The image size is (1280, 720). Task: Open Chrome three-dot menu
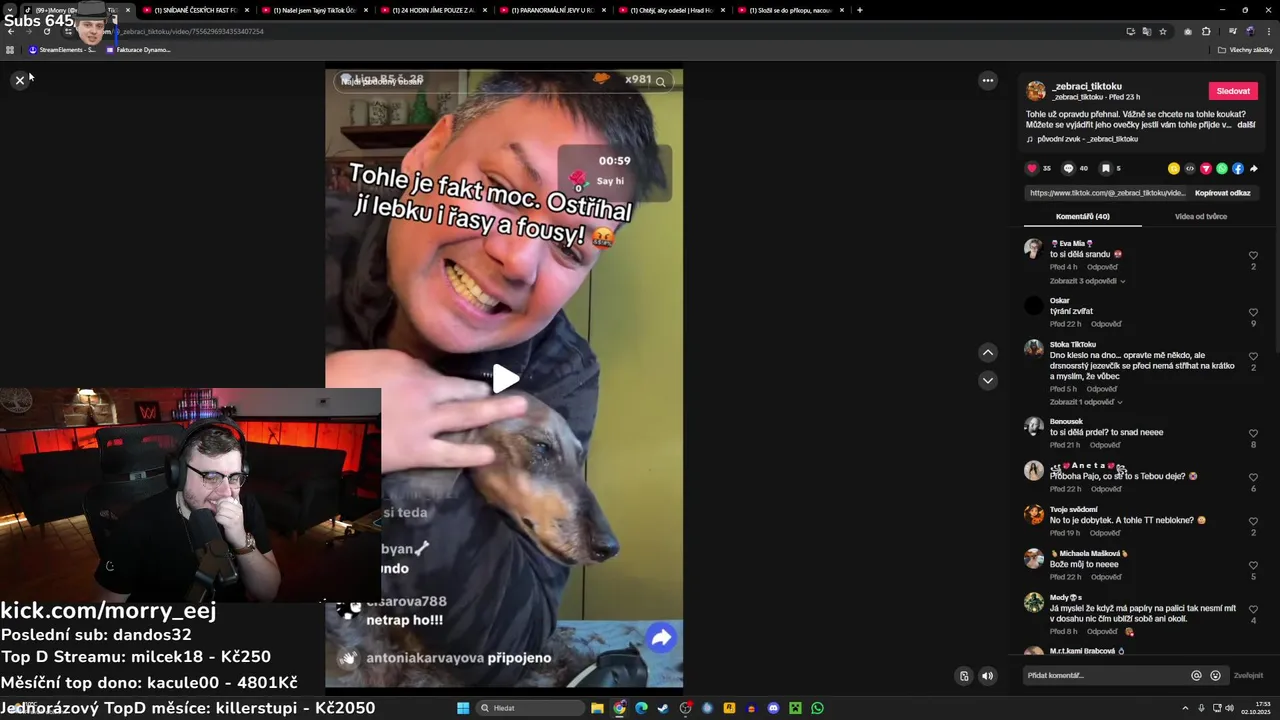[x=1269, y=31]
